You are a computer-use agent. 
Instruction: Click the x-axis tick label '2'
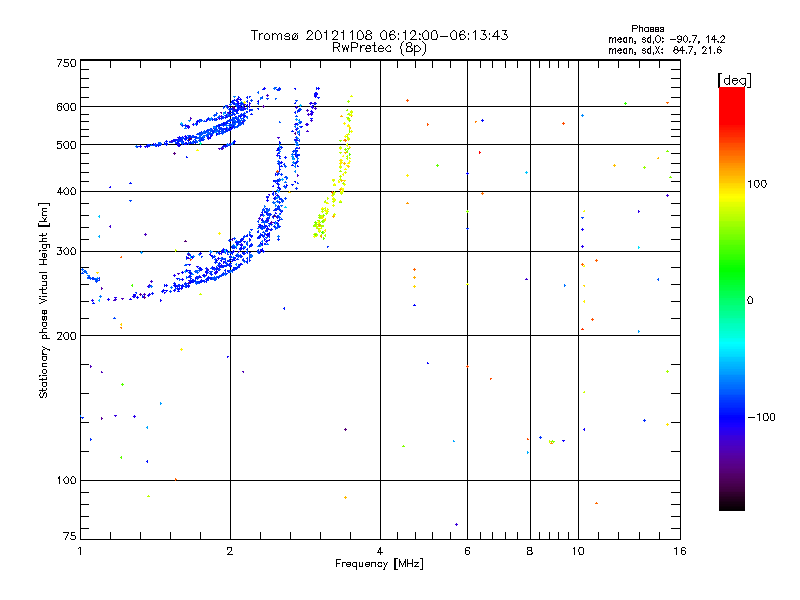tap(230, 551)
